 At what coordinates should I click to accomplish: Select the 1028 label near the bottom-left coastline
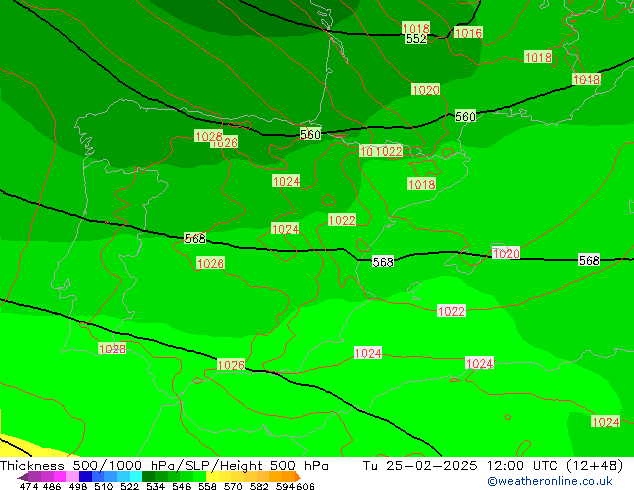[x=112, y=348]
